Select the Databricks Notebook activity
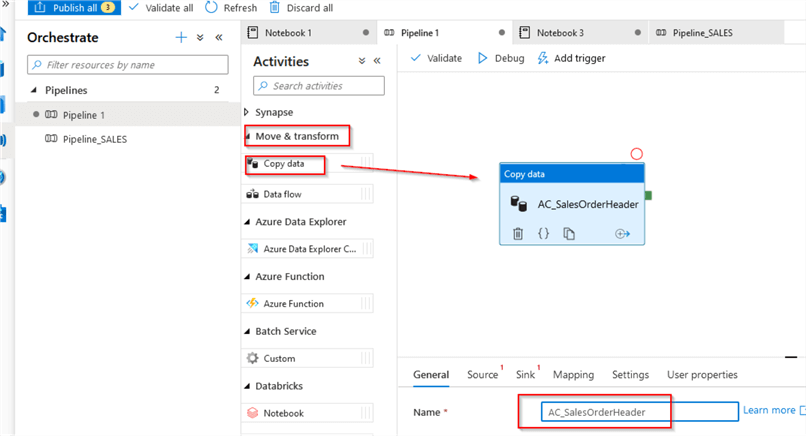This screenshot has height=436, width=806. [307, 413]
